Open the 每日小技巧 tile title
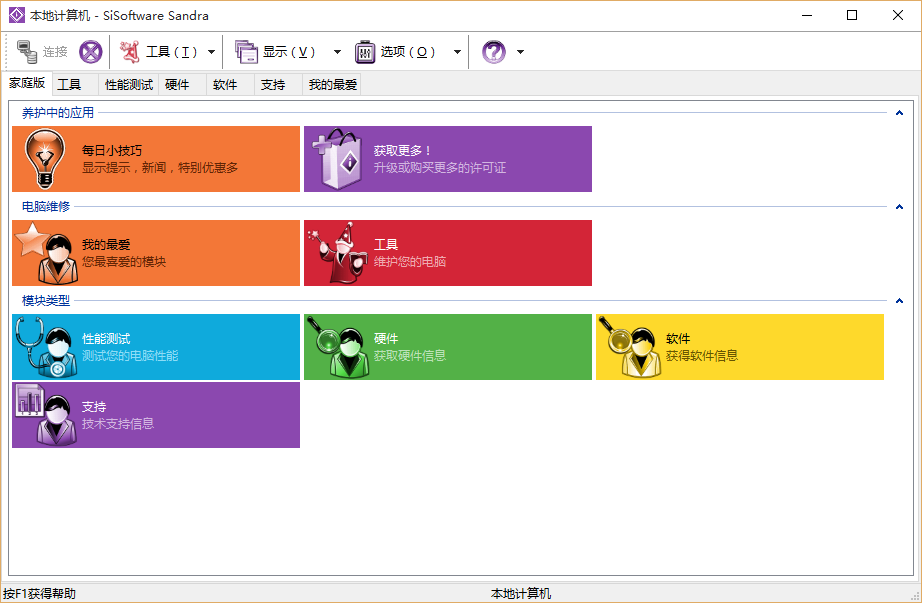The image size is (922, 603). coord(112,151)
